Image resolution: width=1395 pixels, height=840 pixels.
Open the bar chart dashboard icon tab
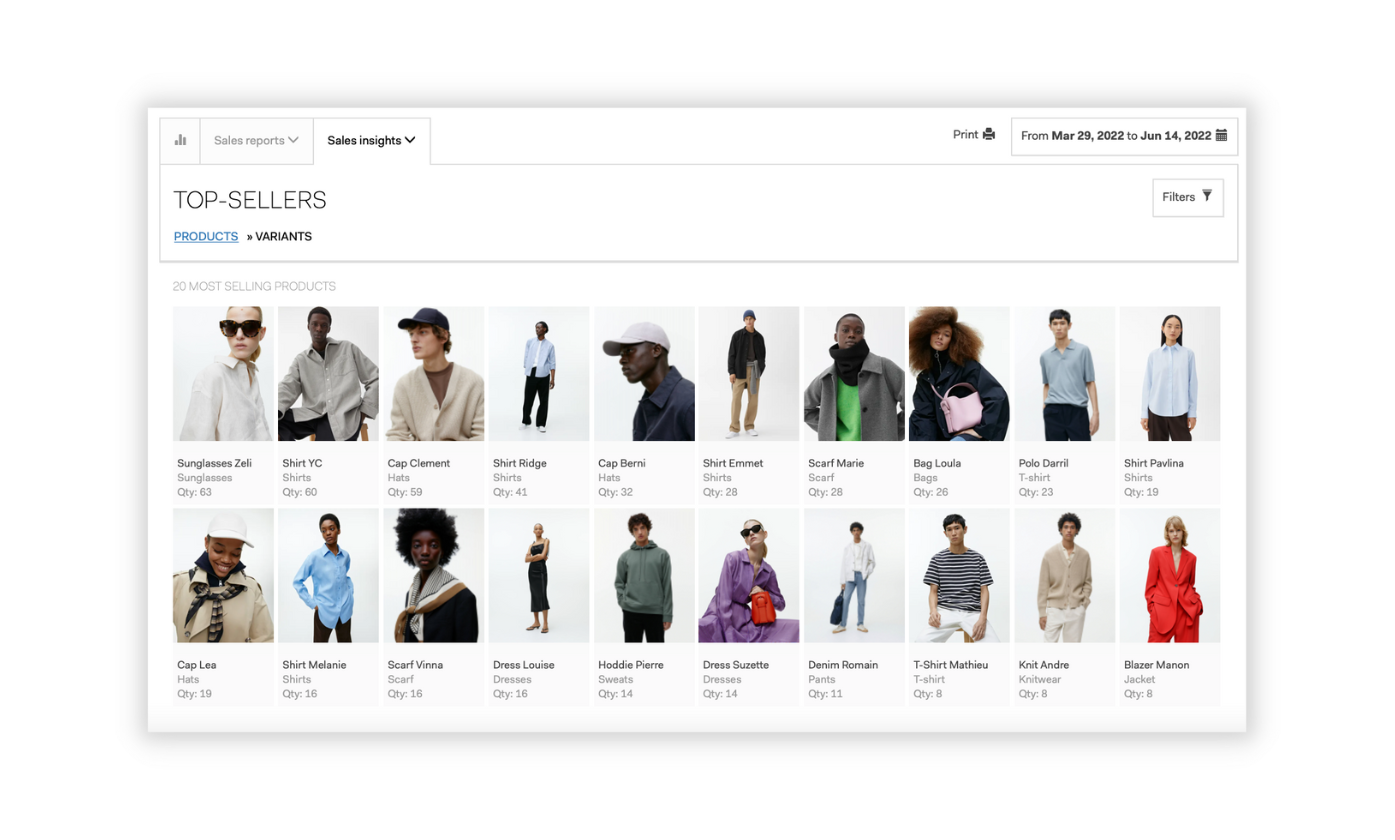[x=180, y=140]
